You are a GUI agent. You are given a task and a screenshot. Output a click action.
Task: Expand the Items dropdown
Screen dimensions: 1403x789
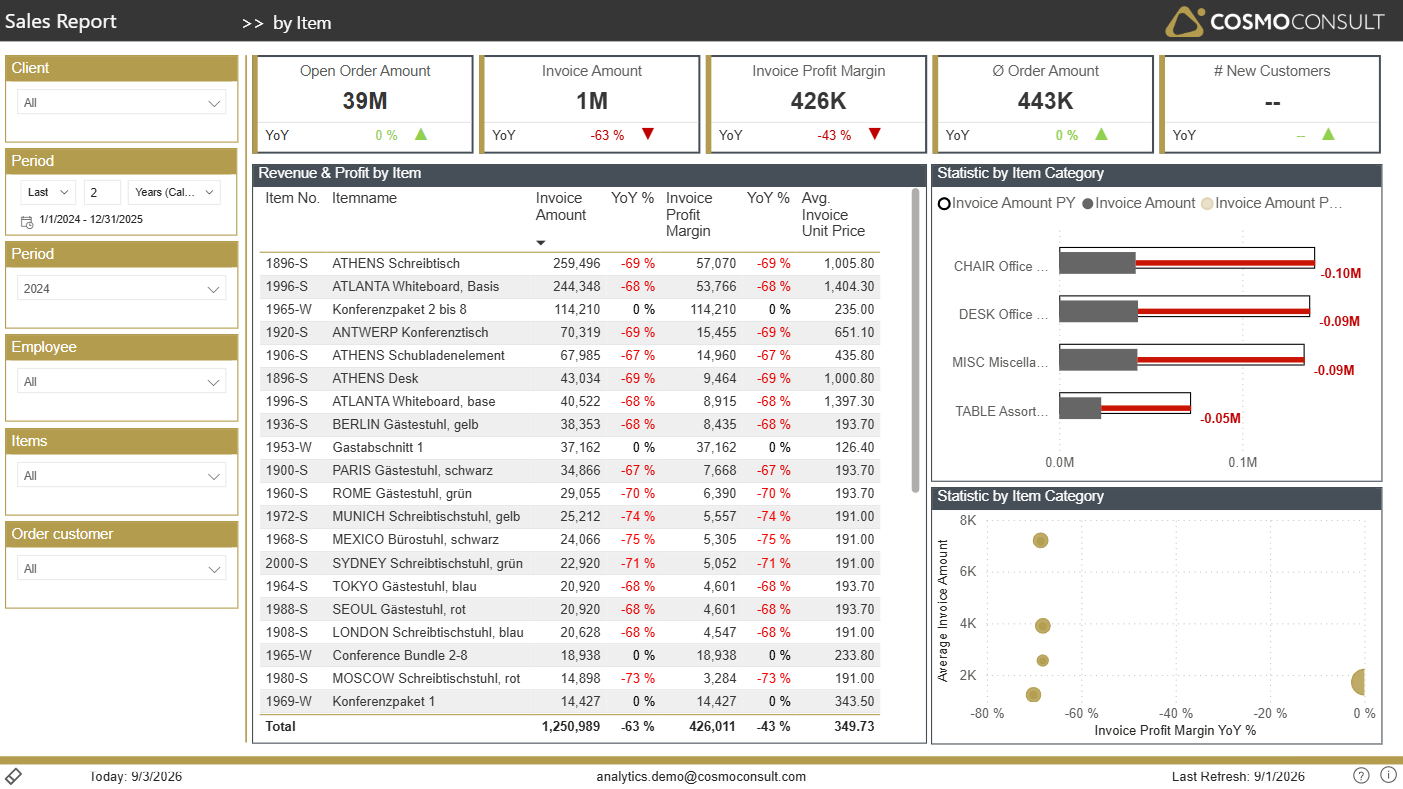point(122,476)
